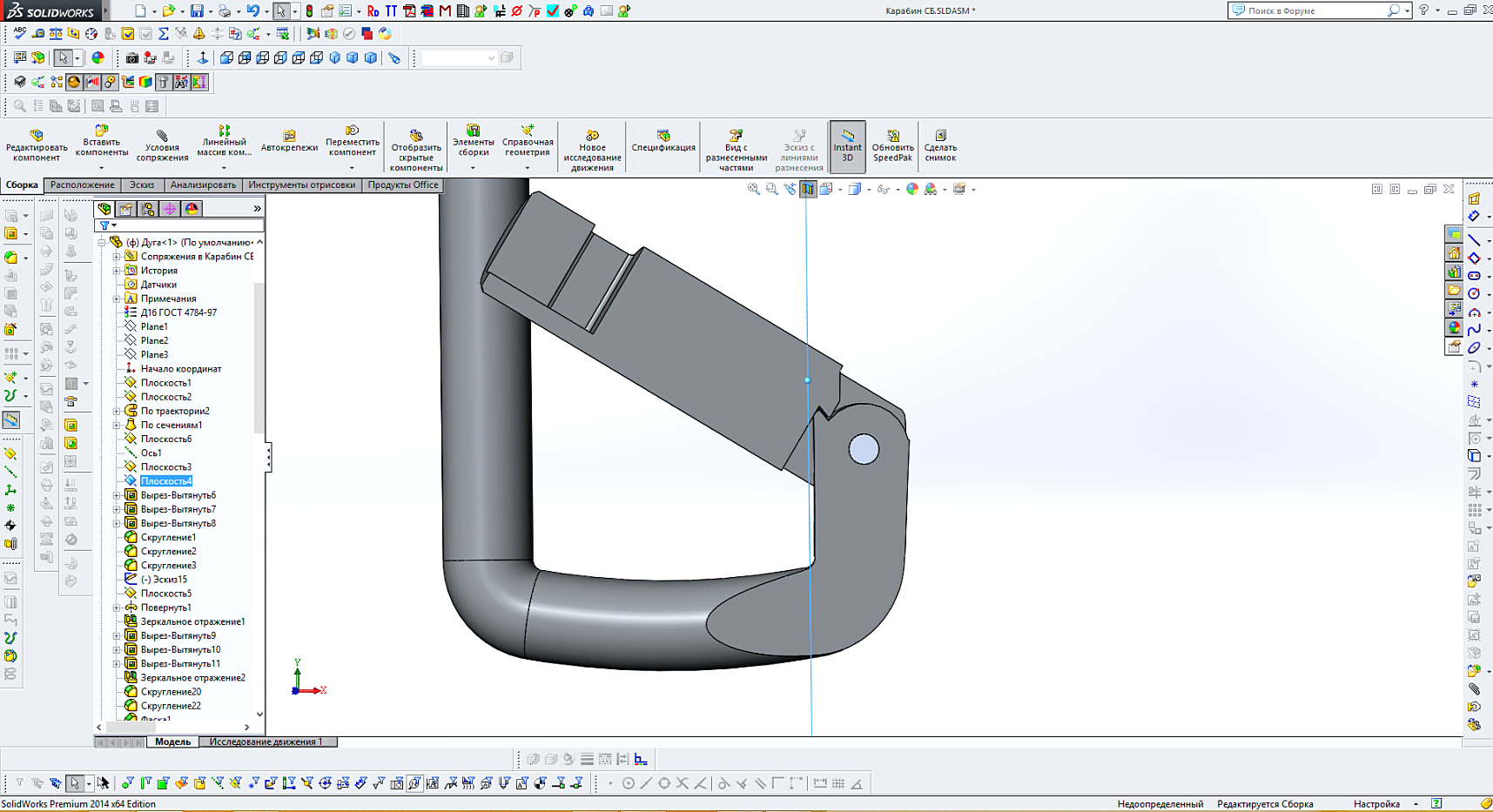
Task: Click Недоопределенный status text
Action: (x=1160, y=804)
